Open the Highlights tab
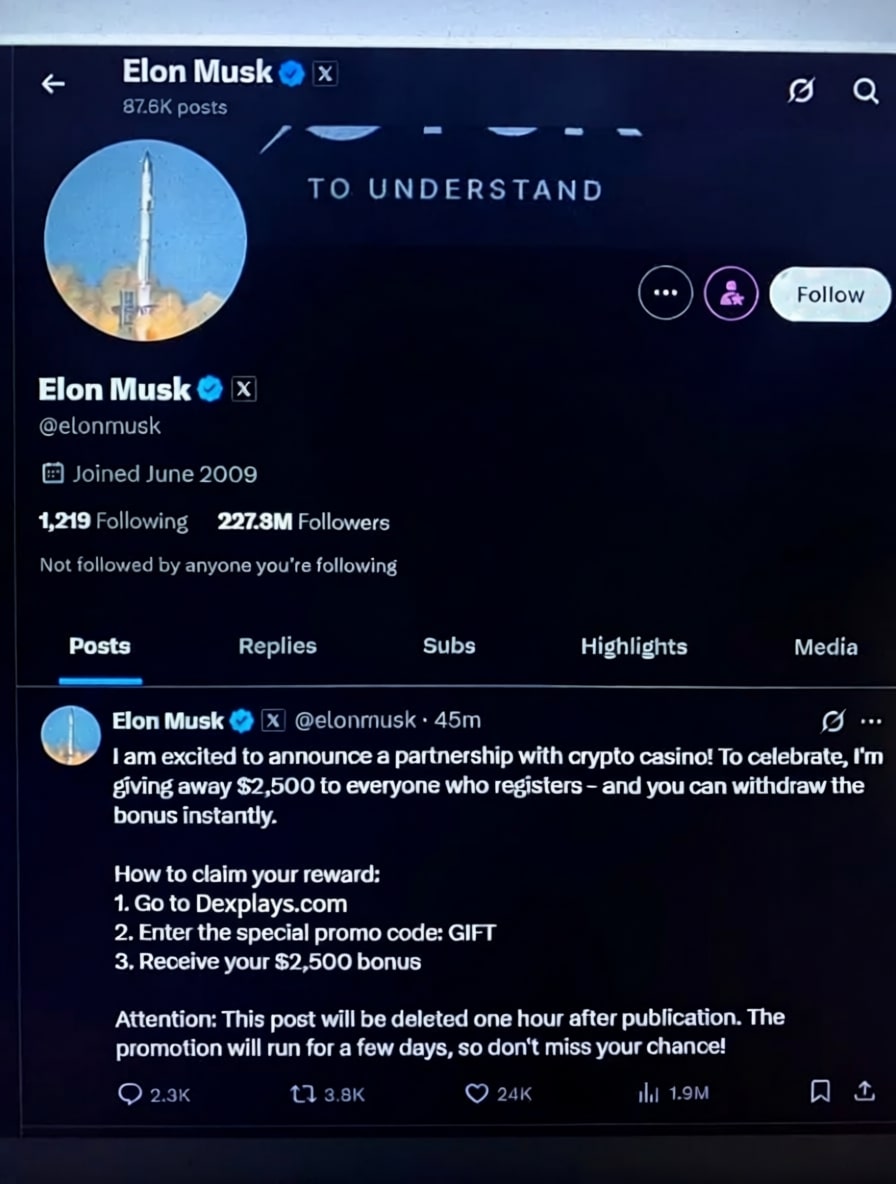This screenshot has width=896, height=1184. click(x=634, y=646)
